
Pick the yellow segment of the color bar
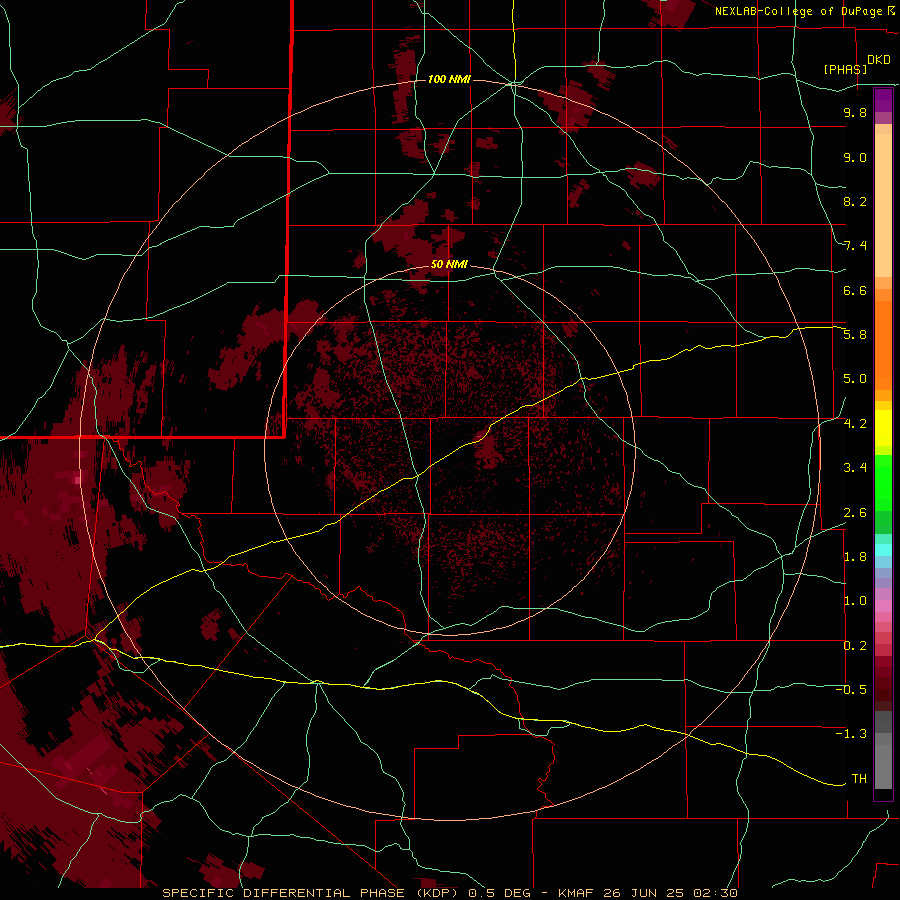pyautogui.click(x=883, y=428)
